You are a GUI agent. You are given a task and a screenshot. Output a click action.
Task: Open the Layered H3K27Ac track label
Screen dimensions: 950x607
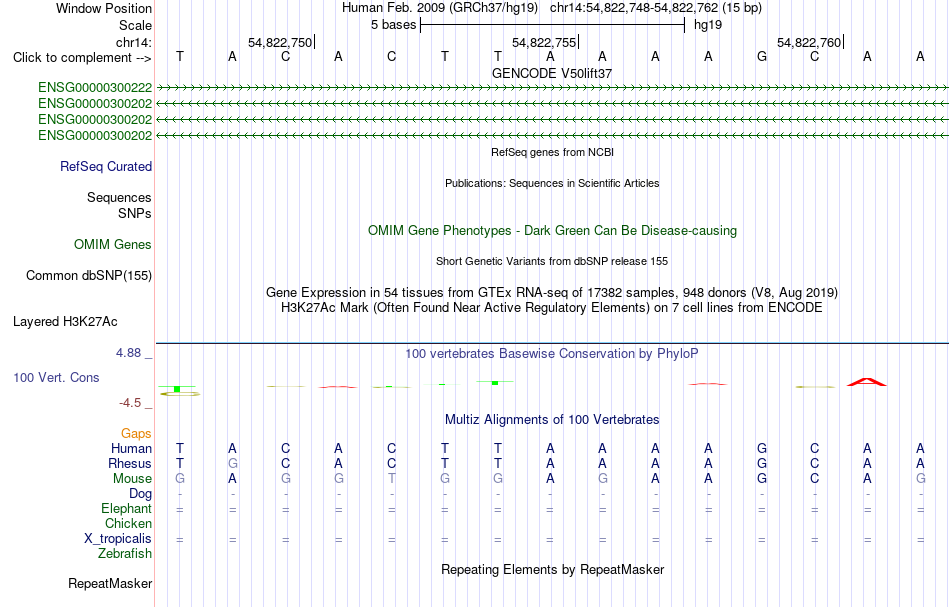click(x=65, y=322)
